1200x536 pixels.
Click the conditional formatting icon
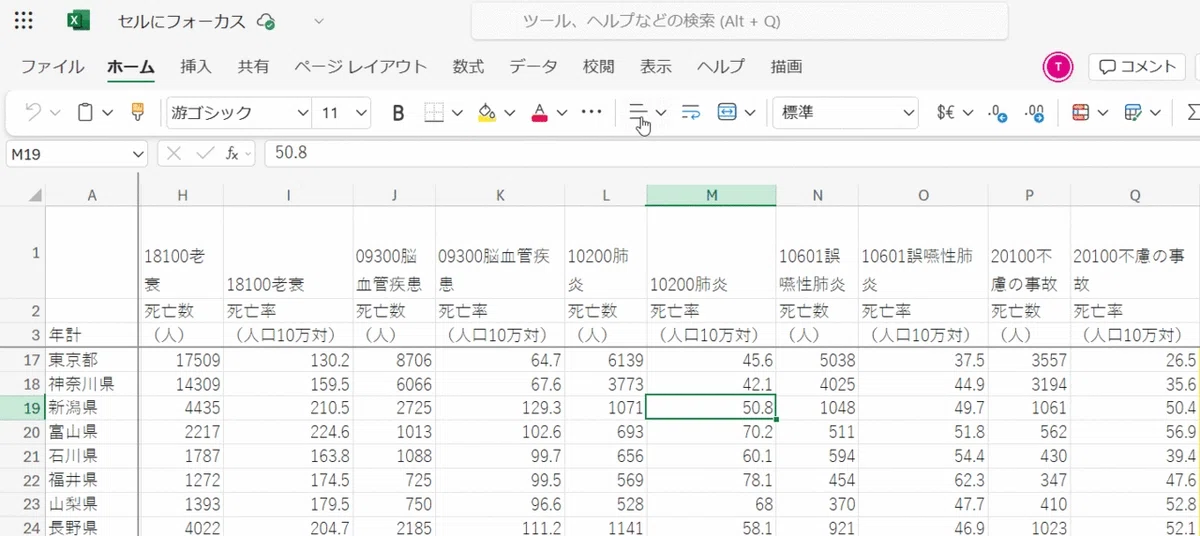(1081, 113)
